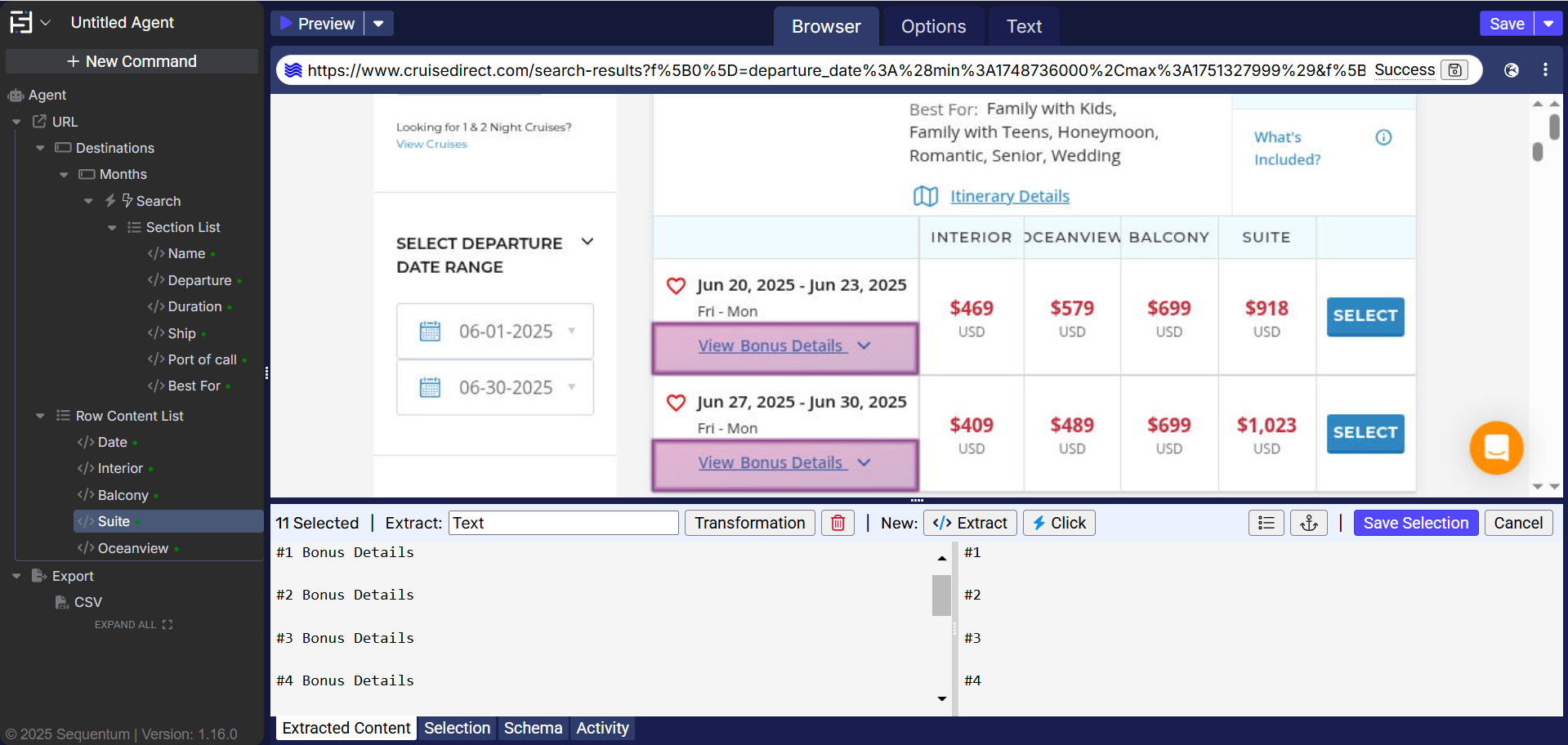Image resolution: width=1568 pixels, height=745 pixels.
Task: Collapse the Row Content List node
Action: (40, 416)
